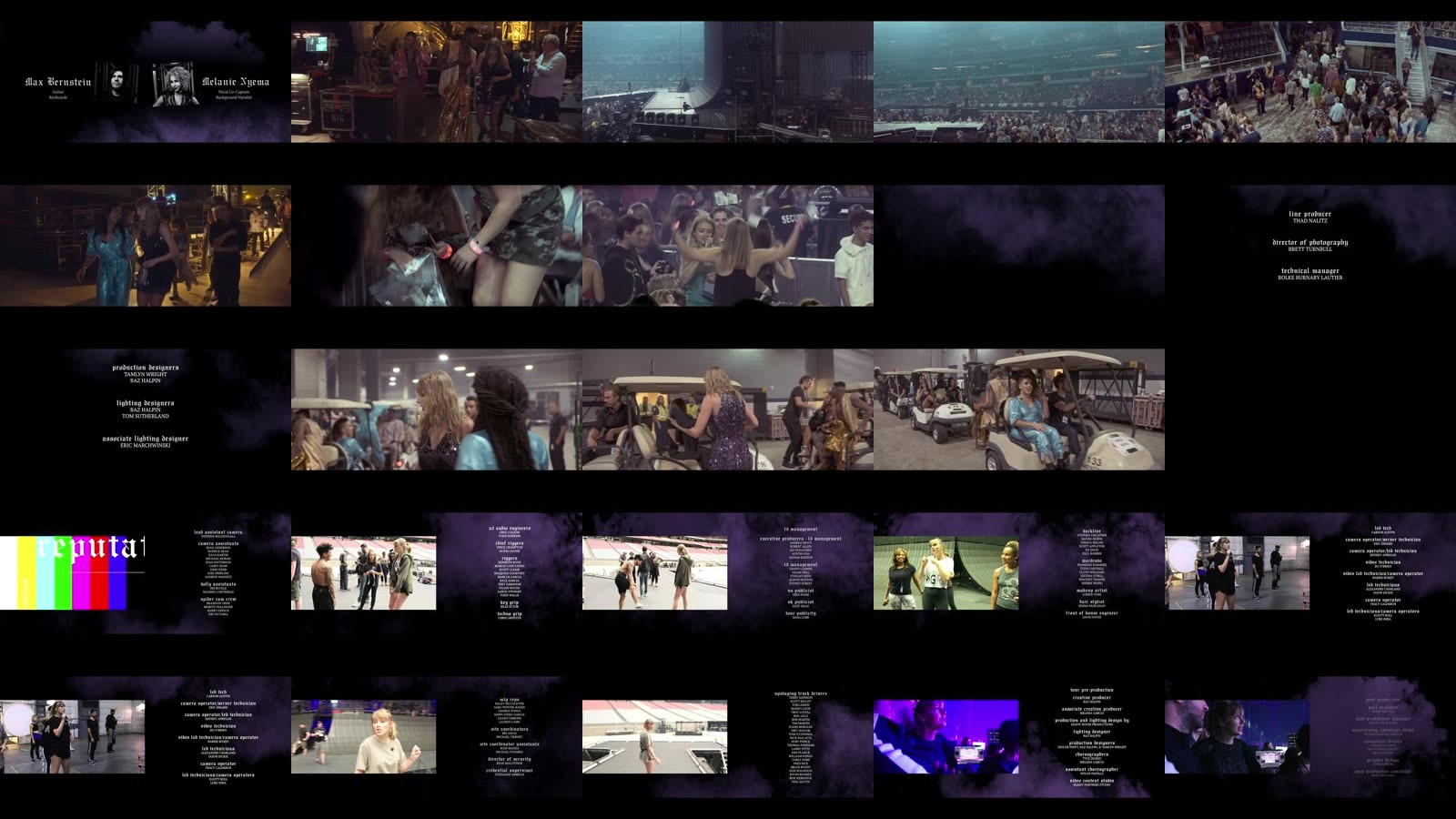Open the wide stadium crowd frame
The height and width of the screenshot is (819, 1456).
(x=1019, y=82)
